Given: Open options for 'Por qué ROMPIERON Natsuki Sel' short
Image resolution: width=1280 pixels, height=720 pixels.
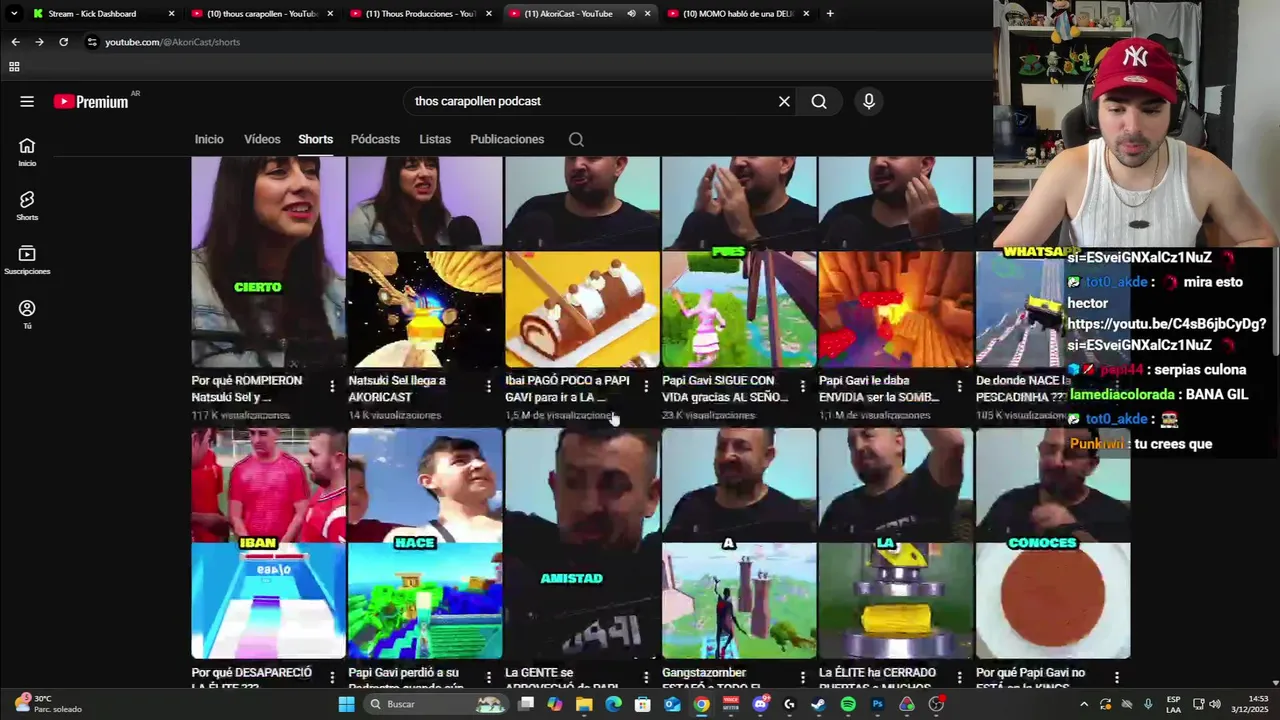Looking at the screenshot, I should (332, 386).
